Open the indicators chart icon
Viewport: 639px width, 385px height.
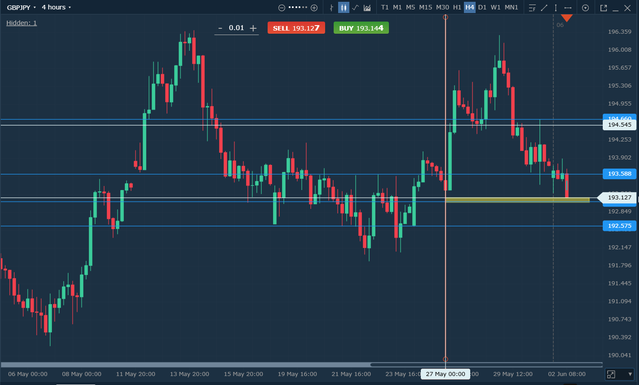[x=367, y=8]
